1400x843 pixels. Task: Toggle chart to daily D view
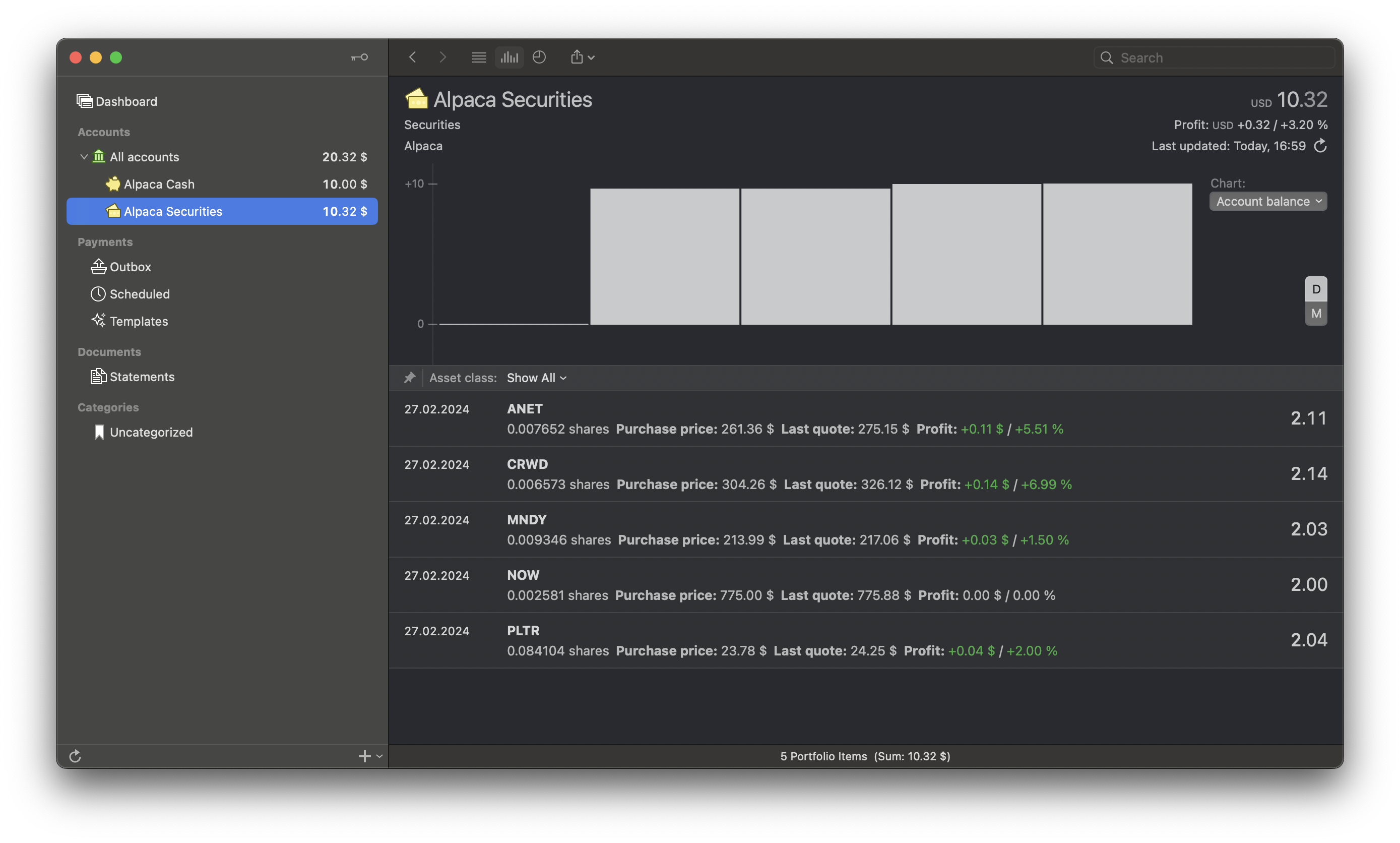click(1315, 289)
